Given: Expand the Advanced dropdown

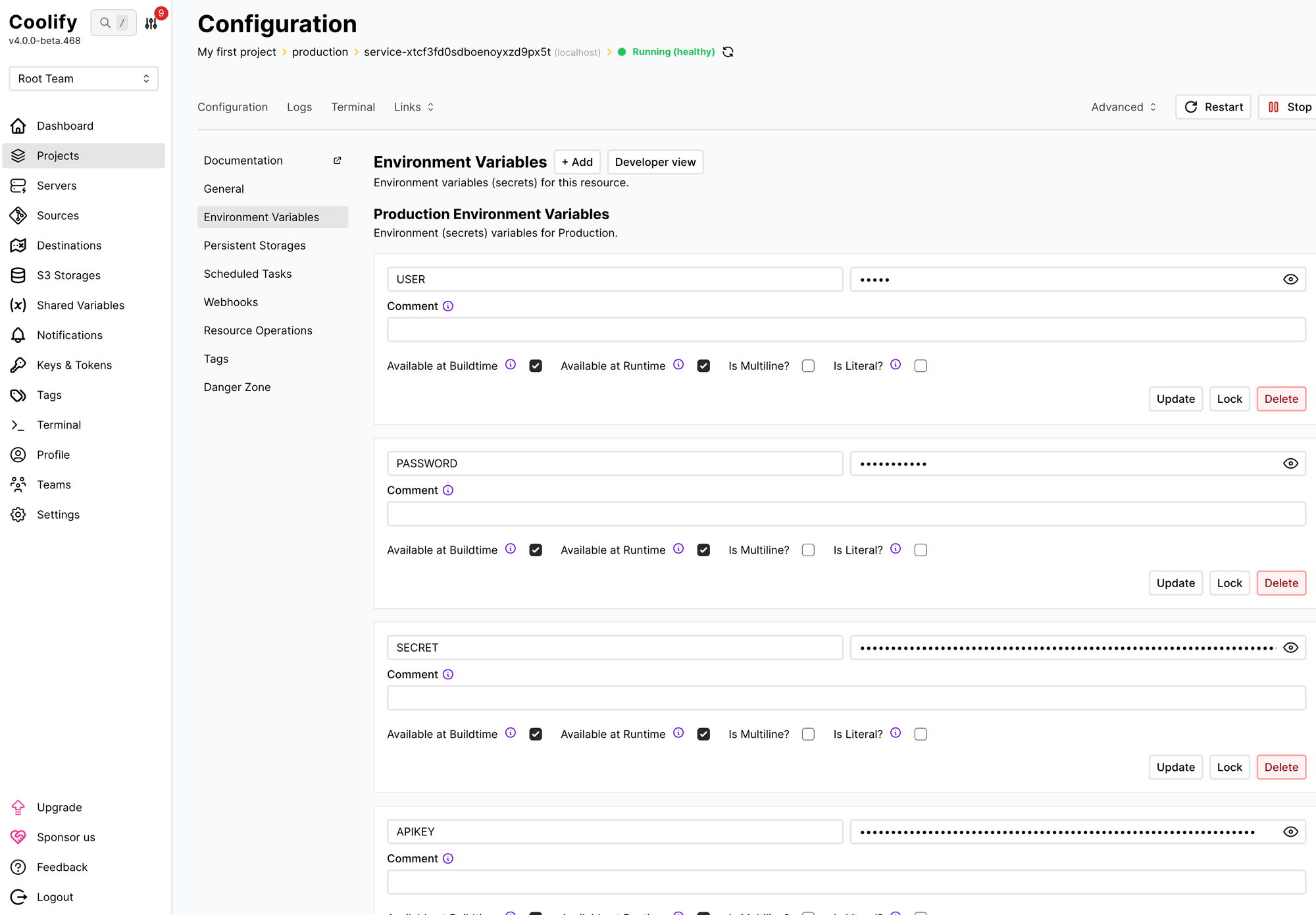Looking at the screenshot, I should pyautogui.click(x=1123, y=107).
